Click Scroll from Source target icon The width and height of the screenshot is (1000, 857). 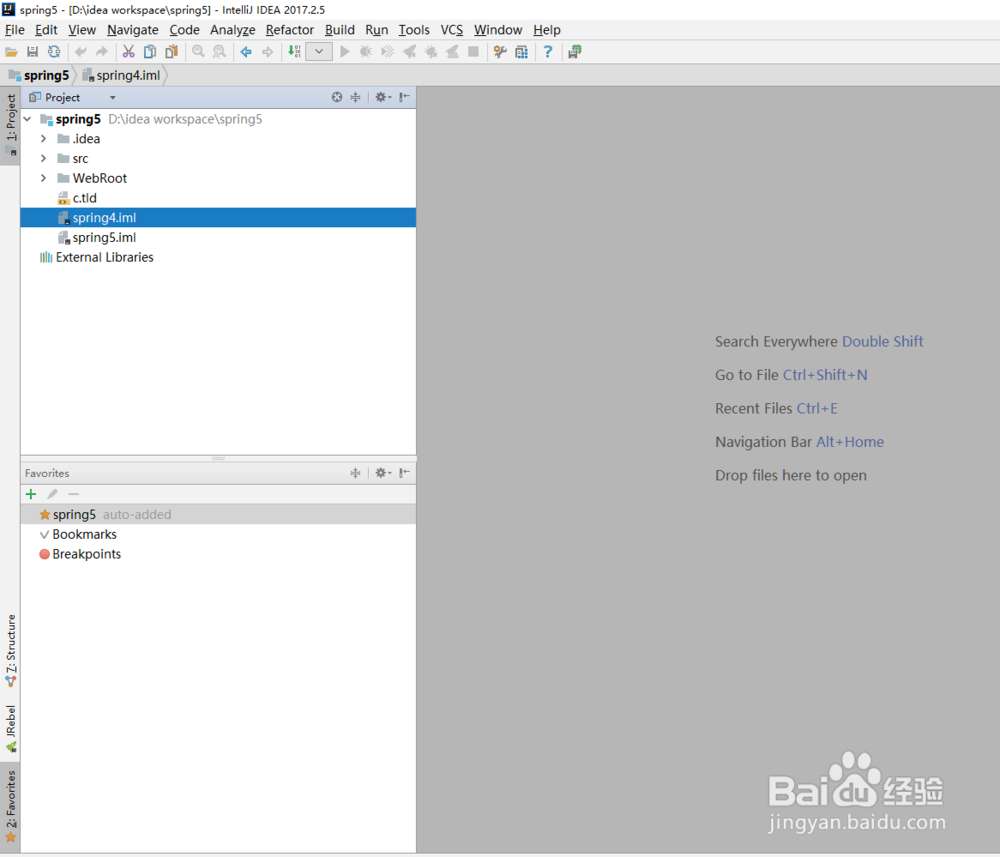click(337, 97)
